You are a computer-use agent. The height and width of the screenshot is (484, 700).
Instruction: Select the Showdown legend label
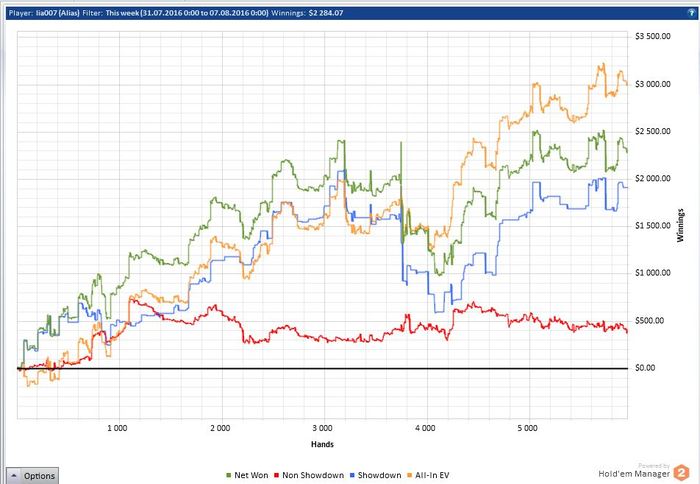pyautogui.click(x=379, y=476)
